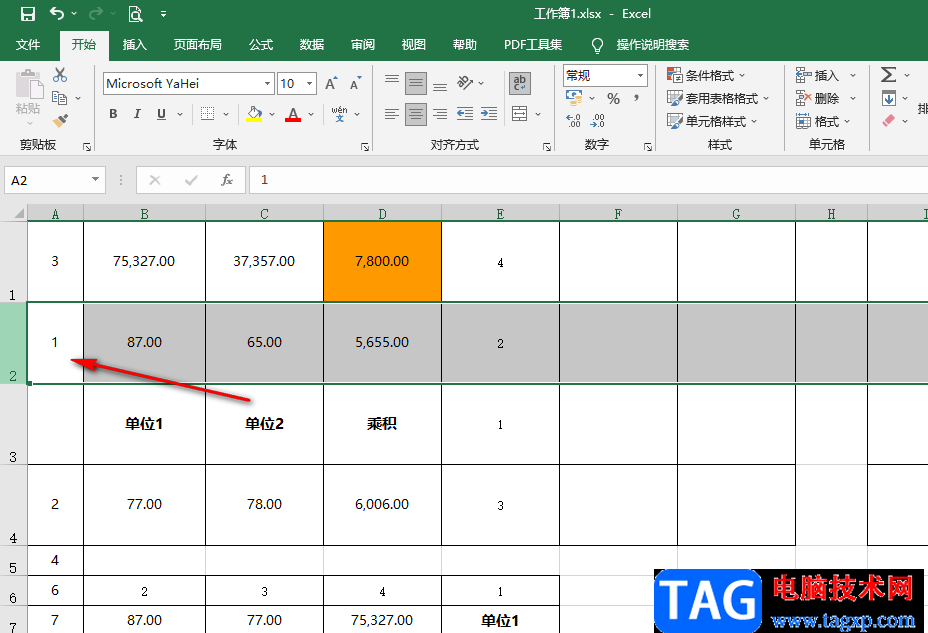Image resolution: width=928 pixels, height=633 pixels.
Task: Switch to the 插入 ribbon tab
Action: (134, 44)
